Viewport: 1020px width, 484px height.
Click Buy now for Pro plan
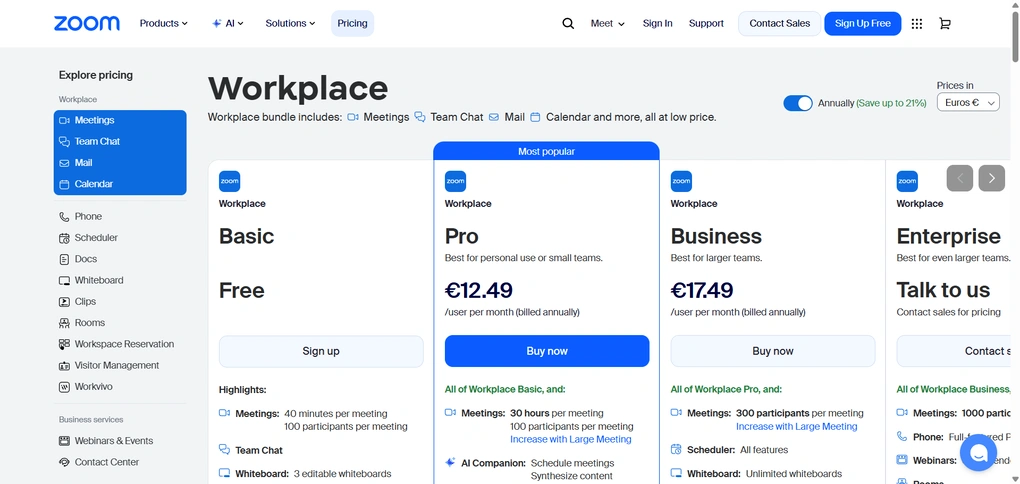[547, 351]
